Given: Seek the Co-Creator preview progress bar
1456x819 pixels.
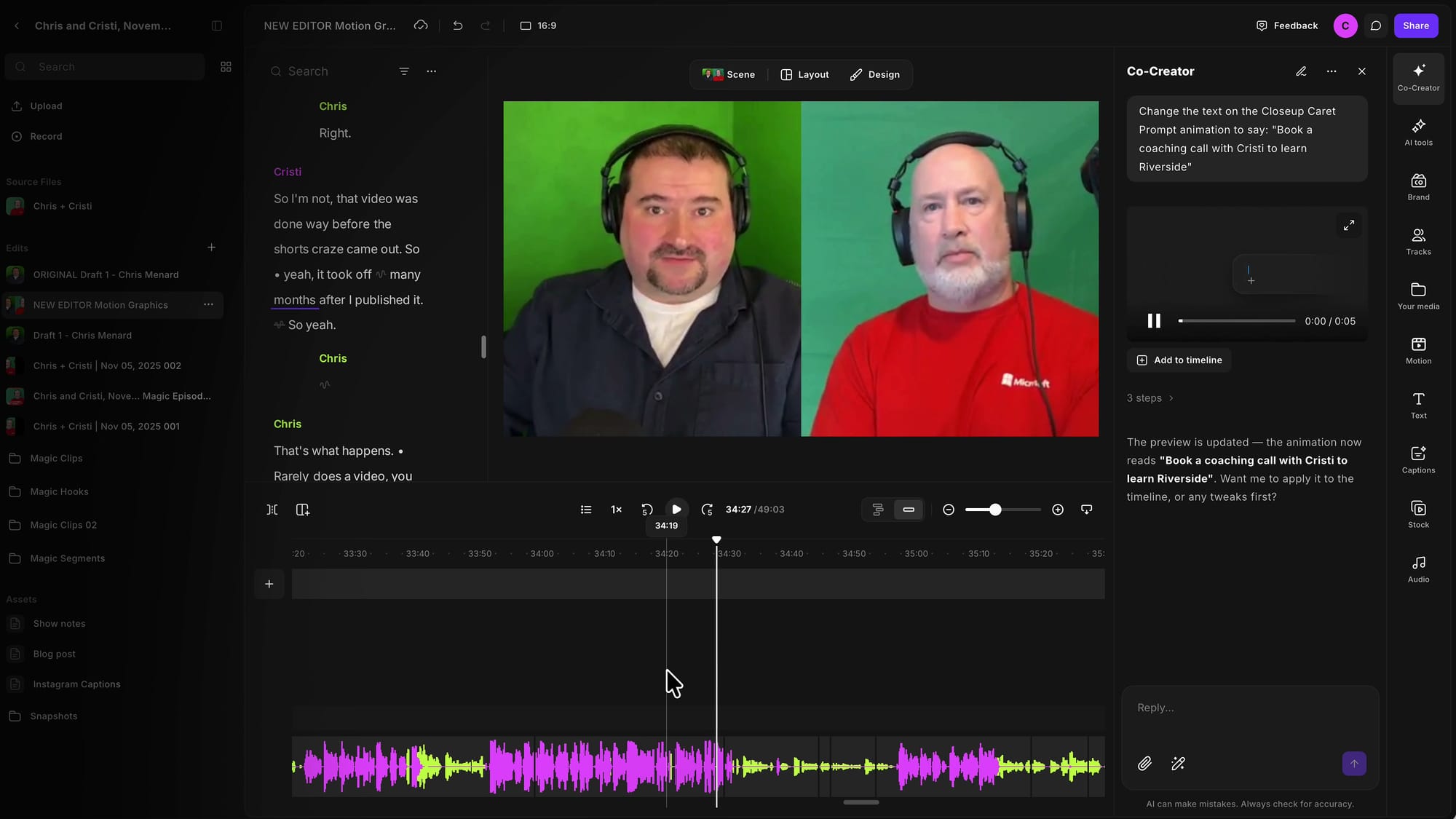Looking at the screenshot, I should 1237,321.
